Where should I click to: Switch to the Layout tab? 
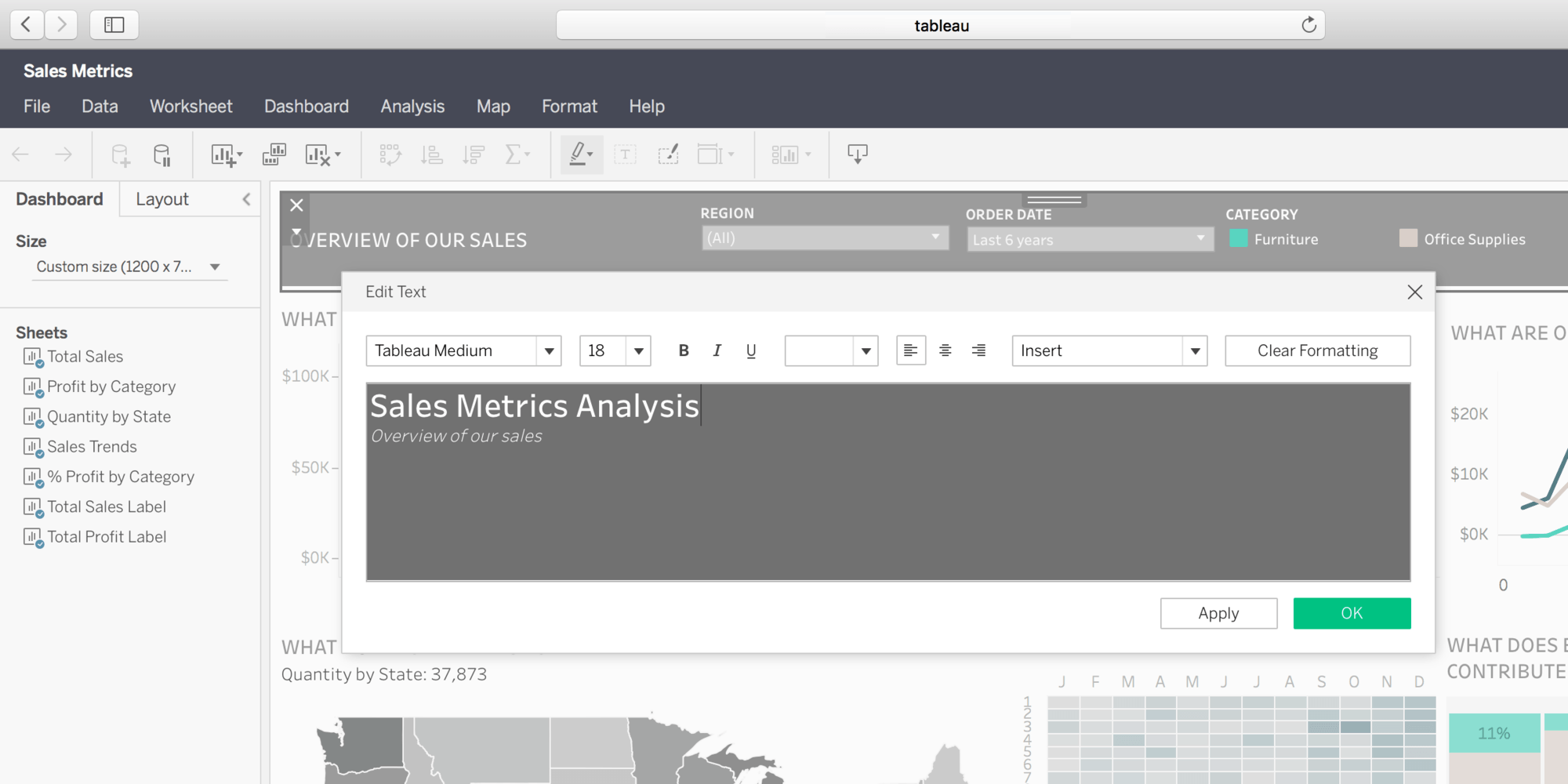162,199
